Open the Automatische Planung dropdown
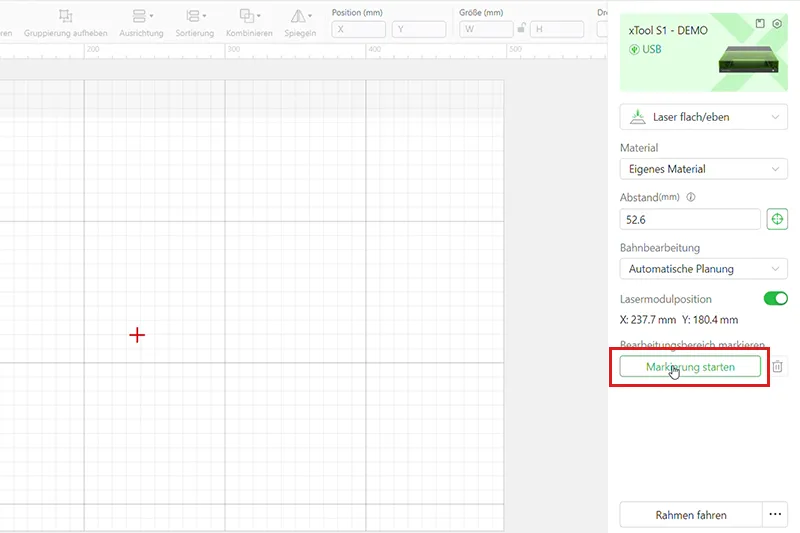The width and height of the screenshot is (800, 533). pyautogui.click(x=704, y=269)
